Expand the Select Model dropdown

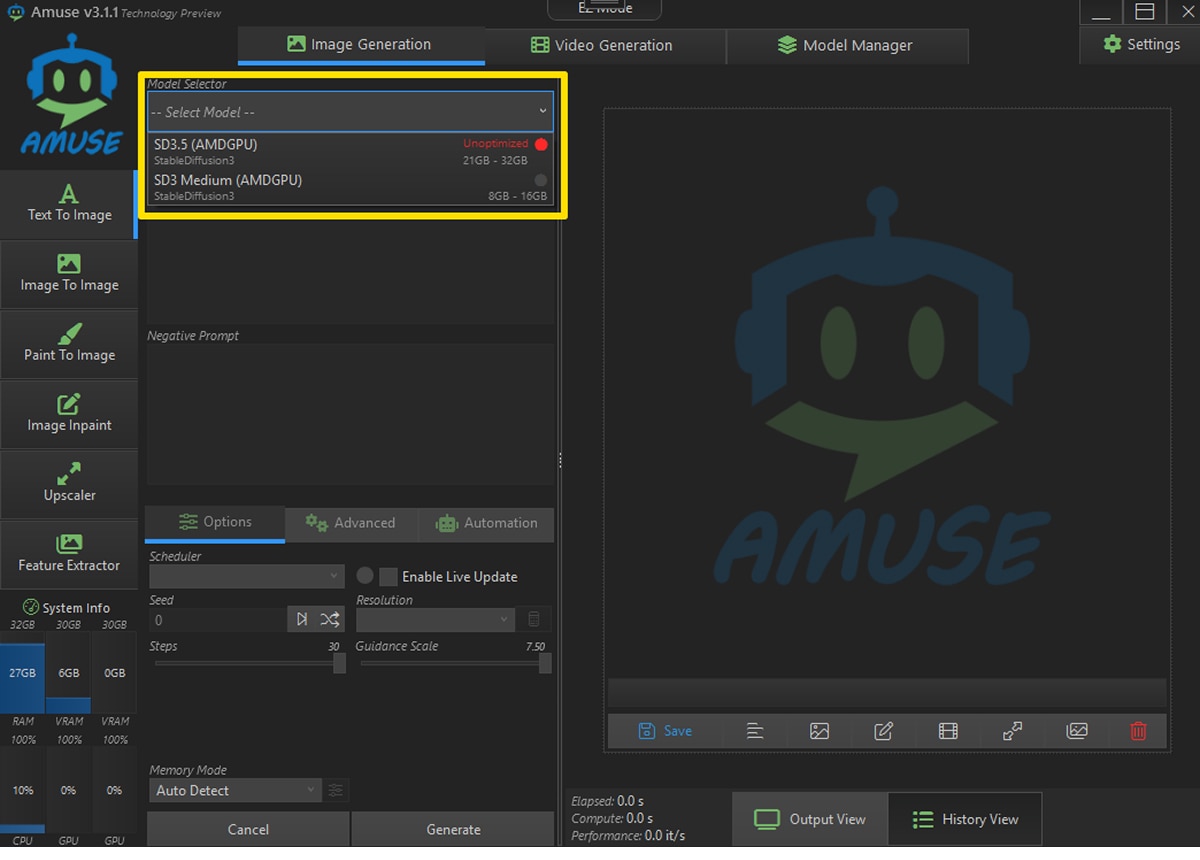350,112
